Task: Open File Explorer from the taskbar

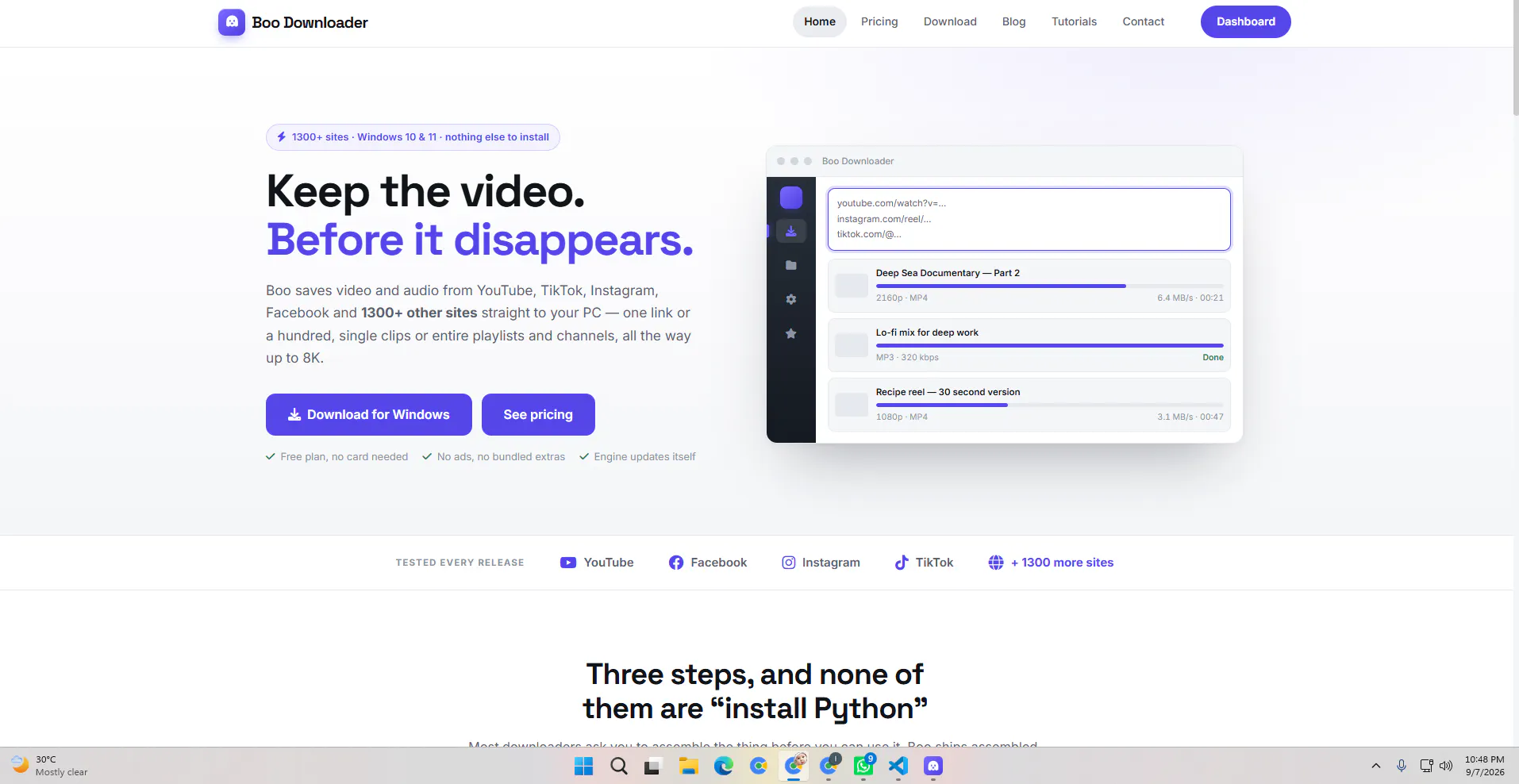Action: tap(688, 766)
